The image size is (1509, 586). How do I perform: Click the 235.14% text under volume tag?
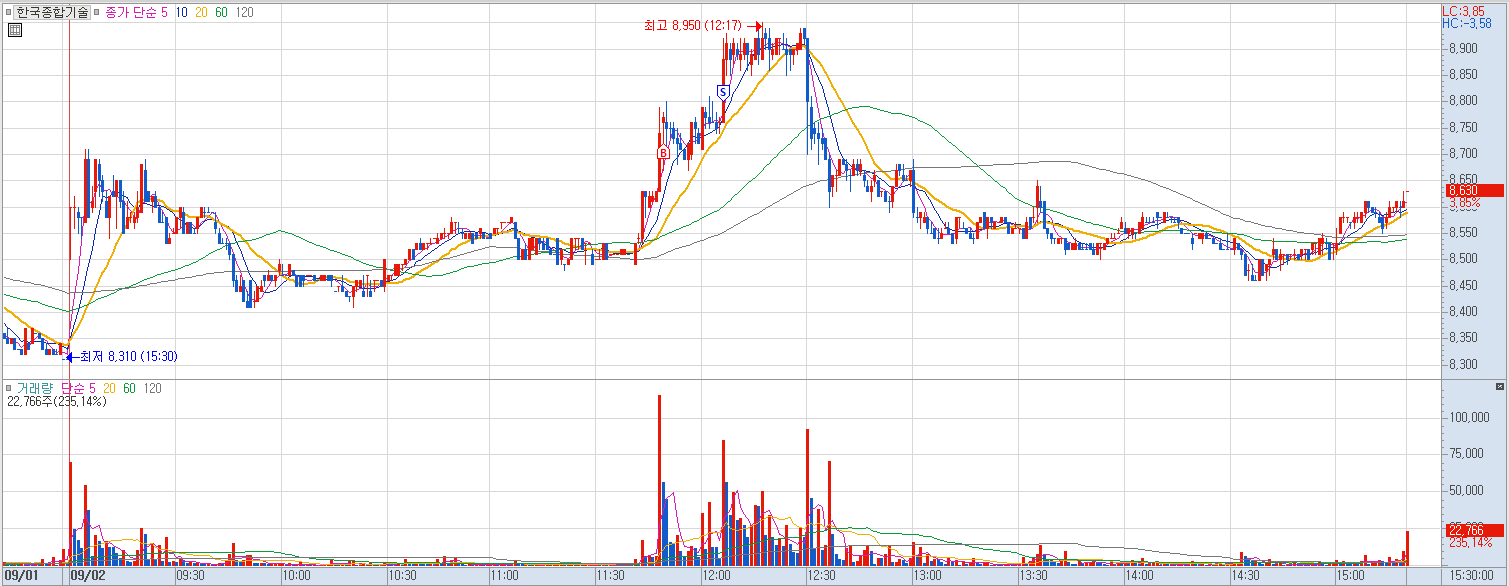tap(1471, 542)
